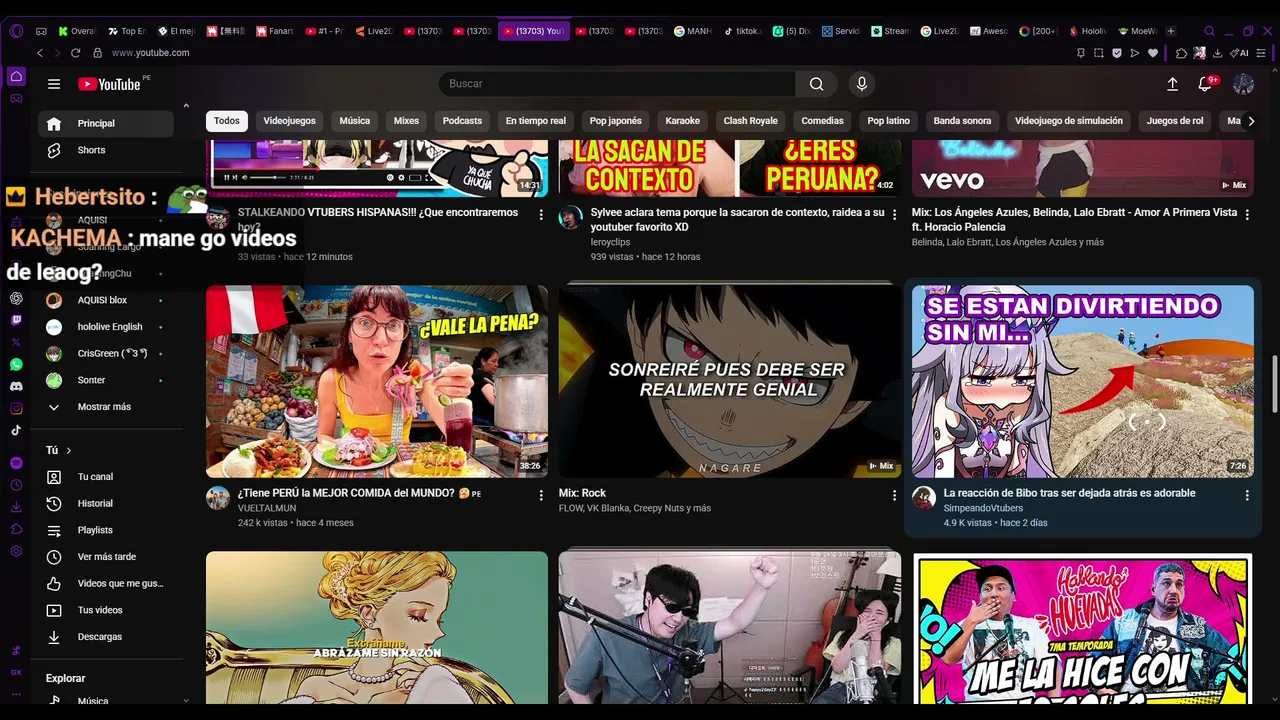Open VUELTALMUN channel name link
The height and width of the screenshot is (720, 1280).
[x=267, y=508]
